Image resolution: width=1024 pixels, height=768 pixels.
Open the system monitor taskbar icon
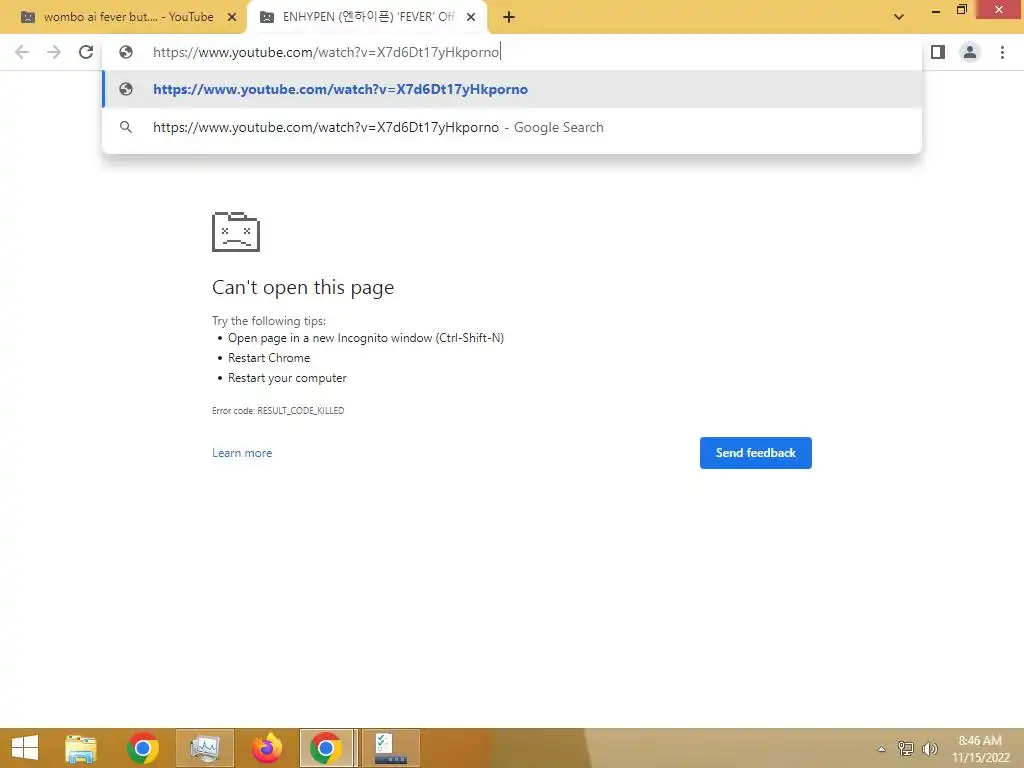(204, 748)
